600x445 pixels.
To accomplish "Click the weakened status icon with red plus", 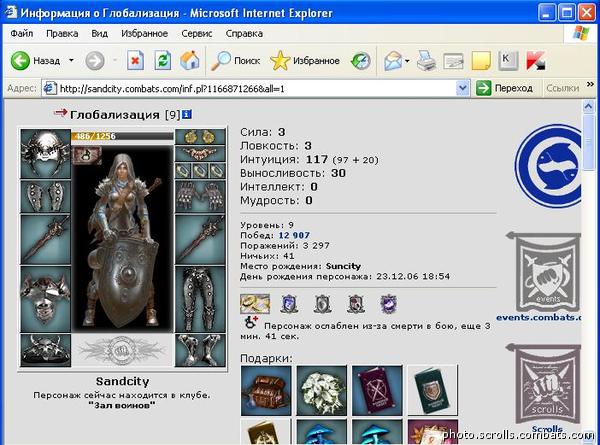I will pos(251,322).
